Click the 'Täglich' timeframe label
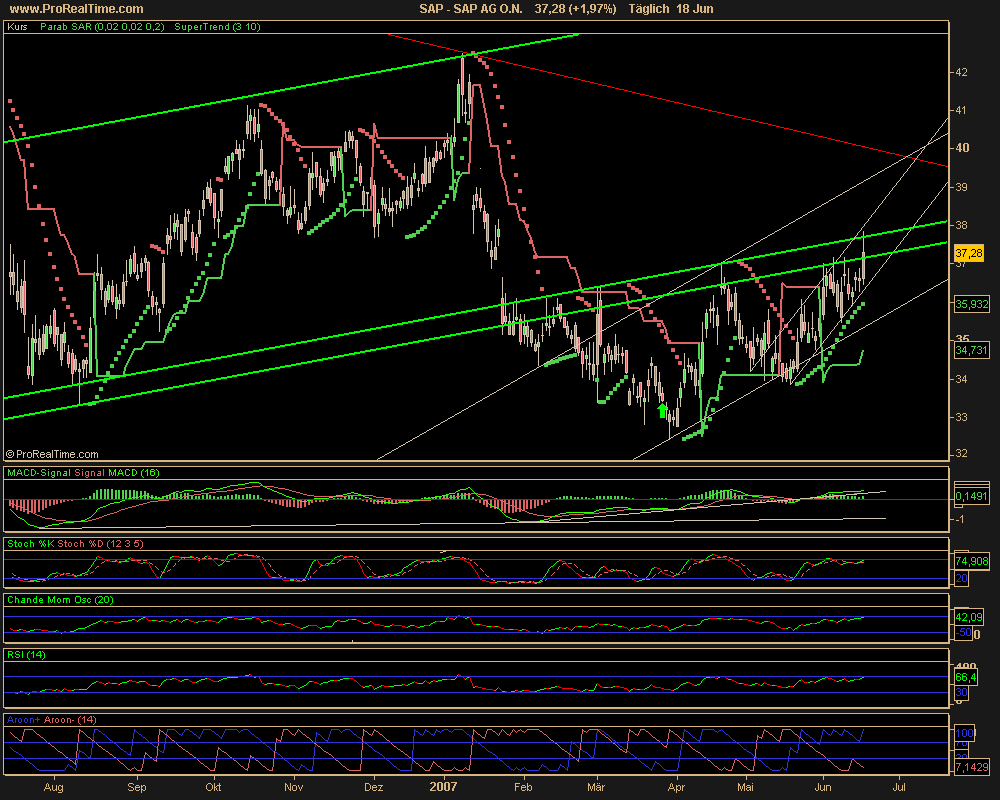 pos(649,9)
